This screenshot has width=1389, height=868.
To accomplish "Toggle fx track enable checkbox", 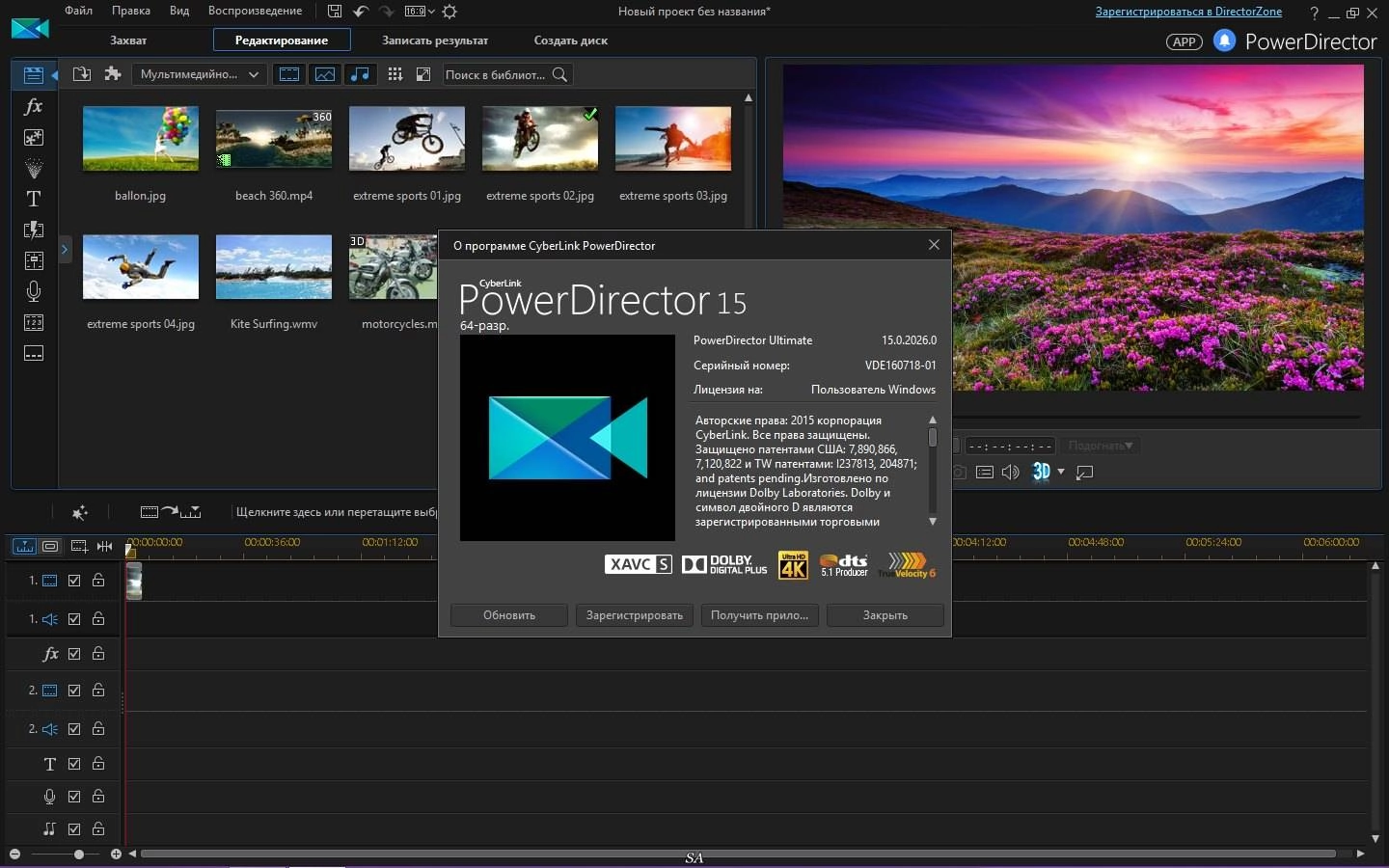I will click(74, 654).
